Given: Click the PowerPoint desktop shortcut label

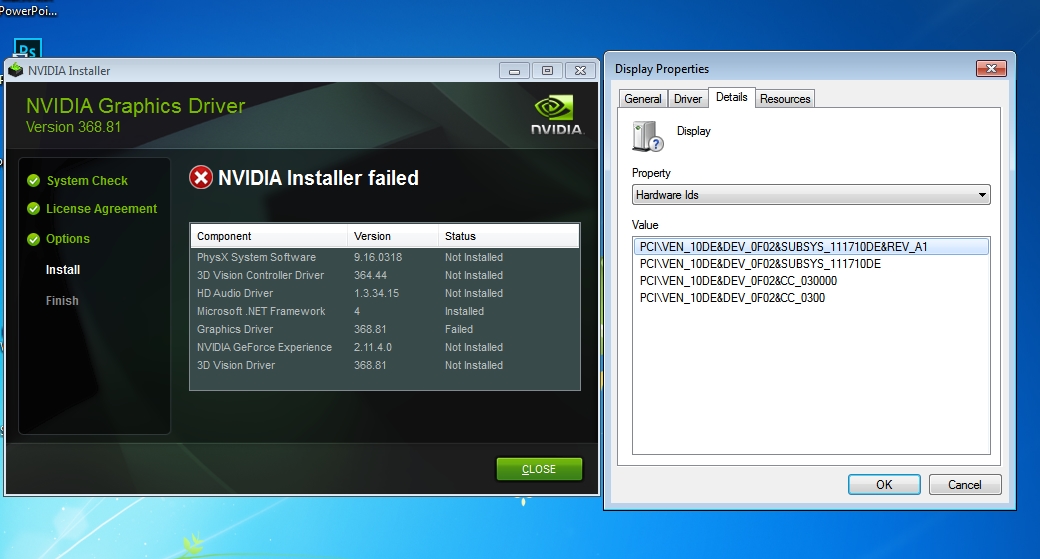Looking at the screenshot, I should (x=29, y=11).
